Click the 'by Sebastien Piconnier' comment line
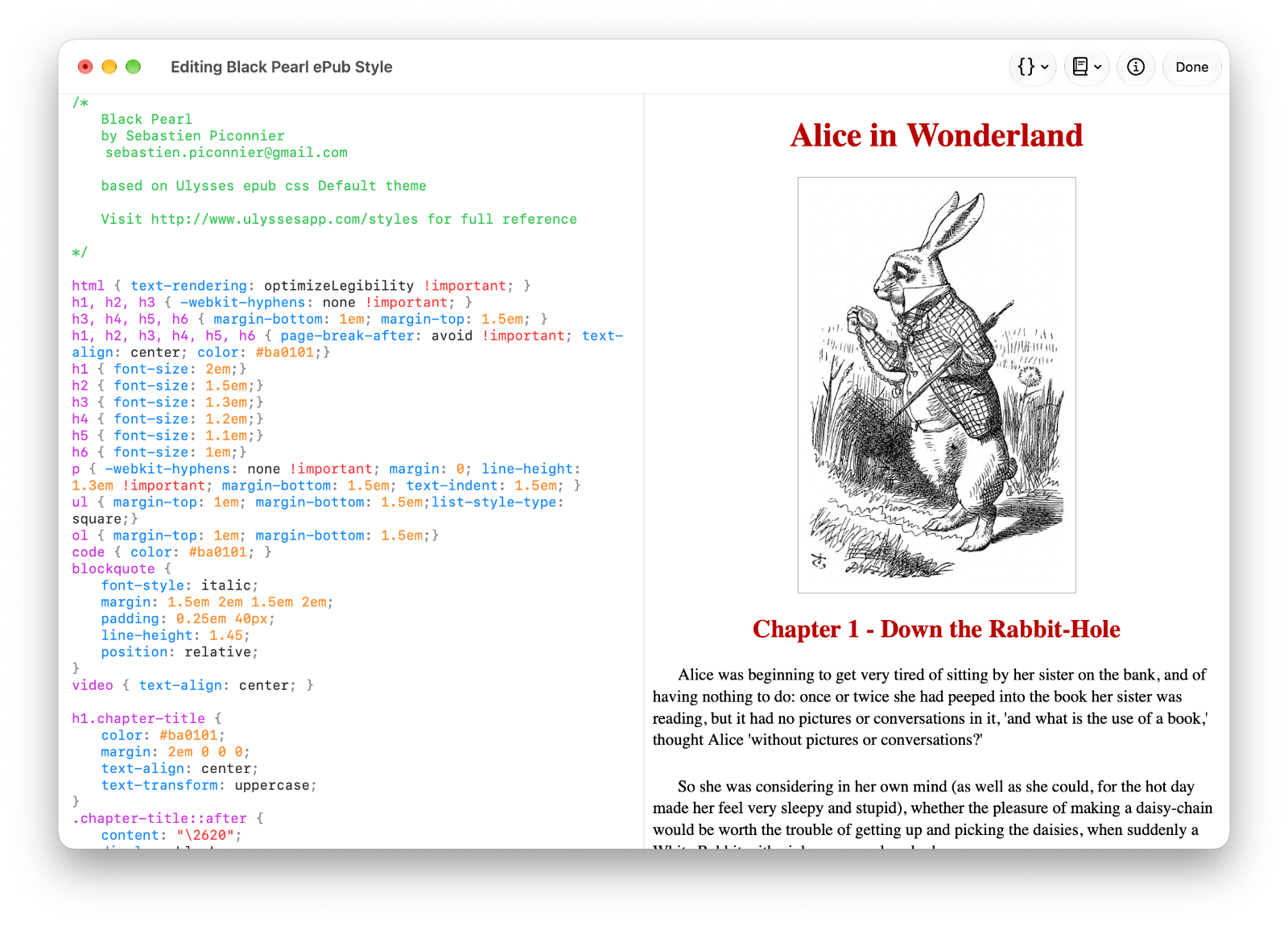Viewport: 1288px width, 926px height. coord(192,136)
